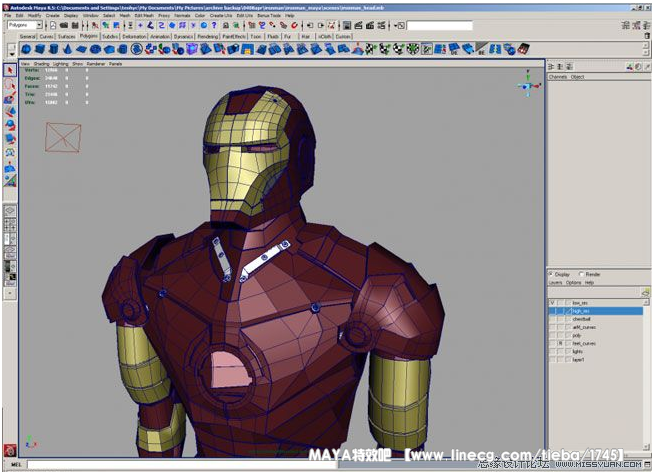Image resolution: width=658 pixels, height=472 pixels.
Task: Toggle visibility box of chestball layer
Action: [552, 319]
